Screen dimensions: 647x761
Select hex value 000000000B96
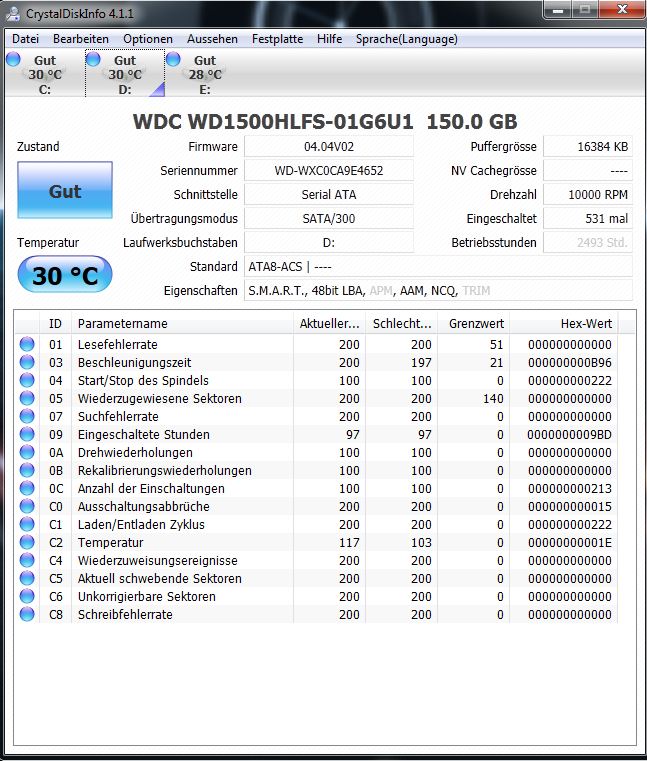tap(570, 363)
